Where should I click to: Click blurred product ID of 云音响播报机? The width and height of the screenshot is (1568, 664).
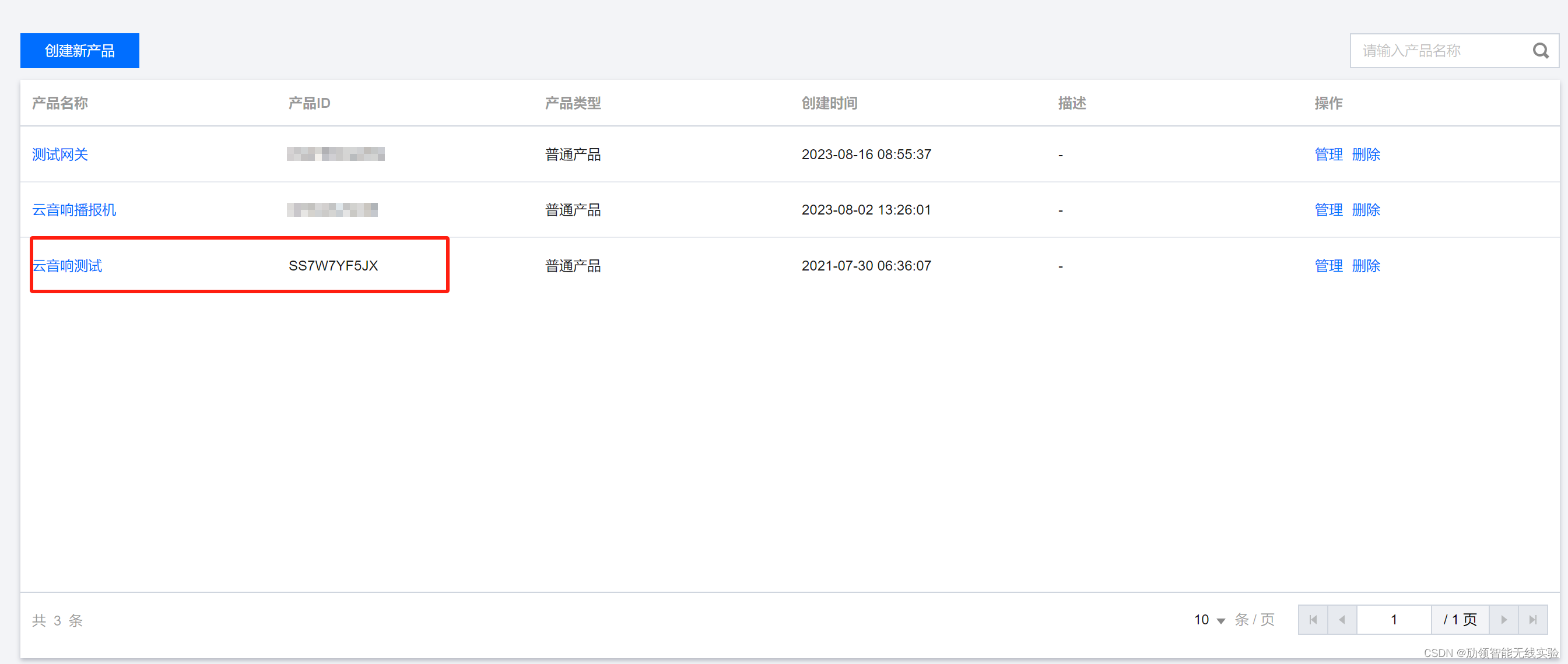(x=332, y=210)
